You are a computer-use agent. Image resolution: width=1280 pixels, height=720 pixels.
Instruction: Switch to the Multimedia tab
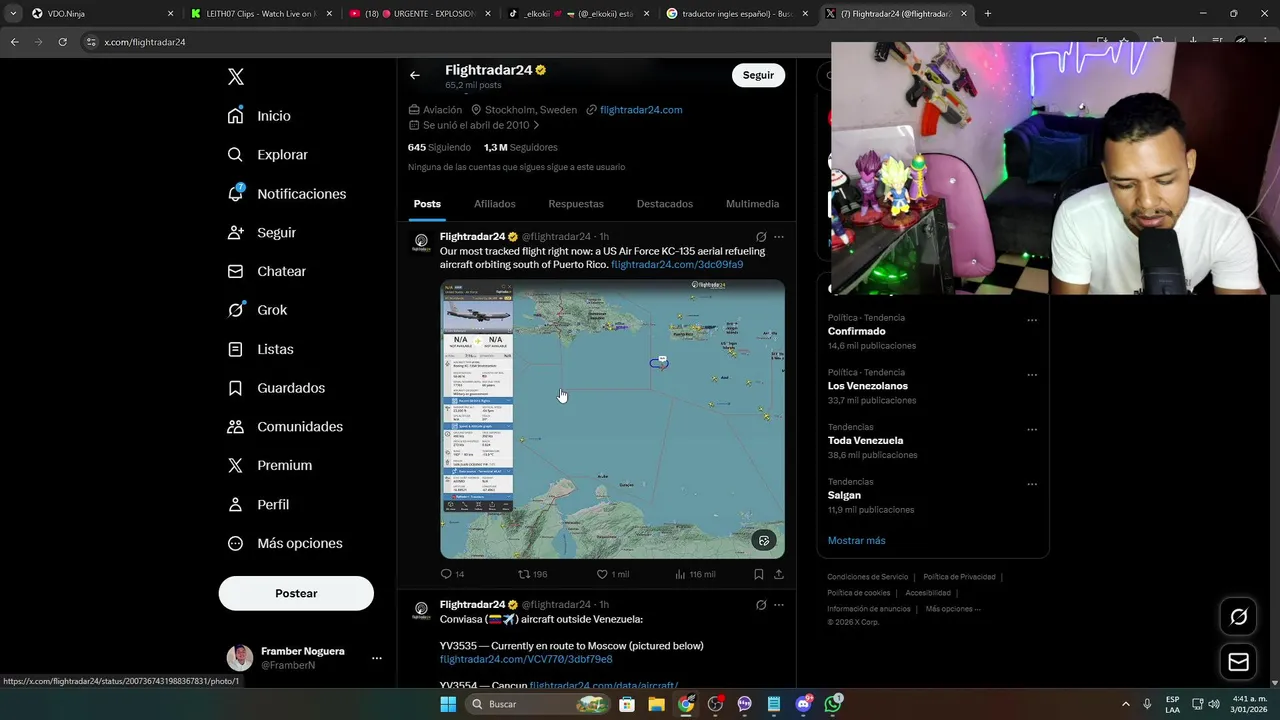(x=752, y=204)
